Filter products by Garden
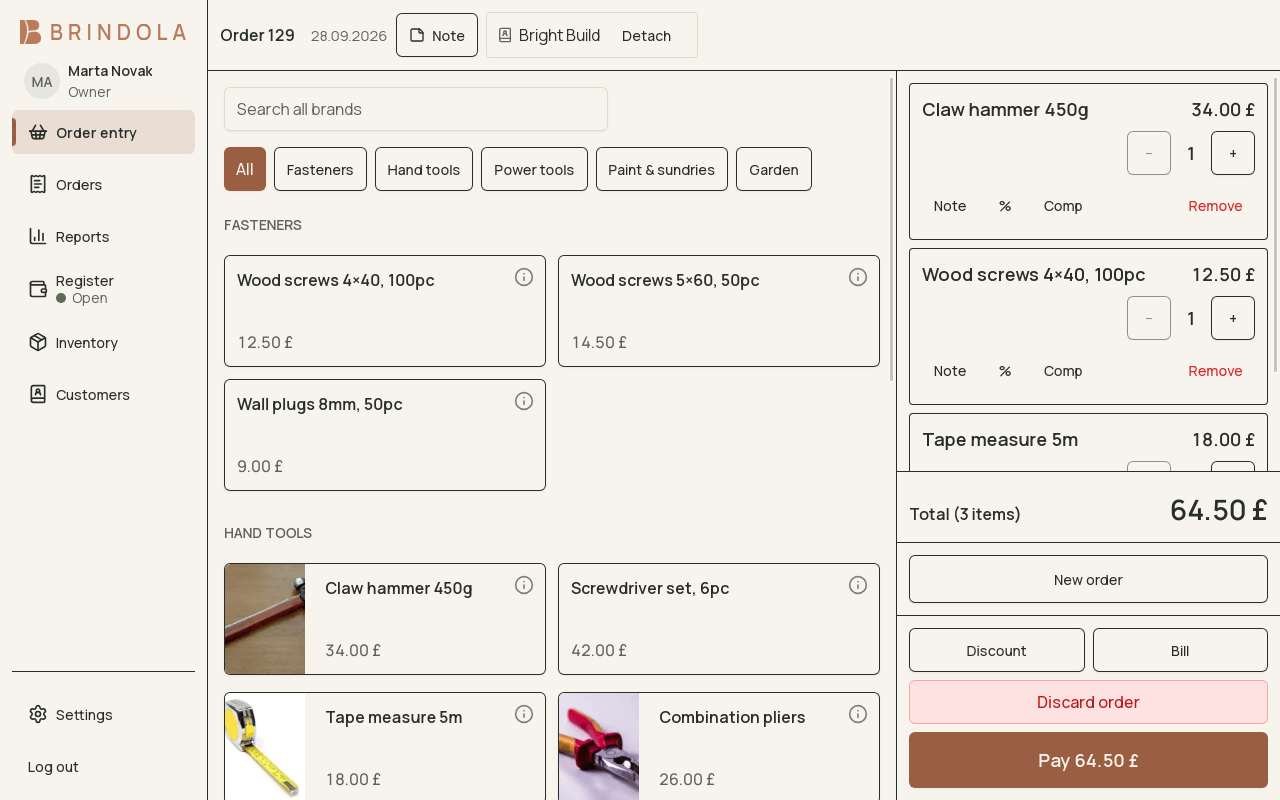The image size is (1280, 800). (774, 169)
